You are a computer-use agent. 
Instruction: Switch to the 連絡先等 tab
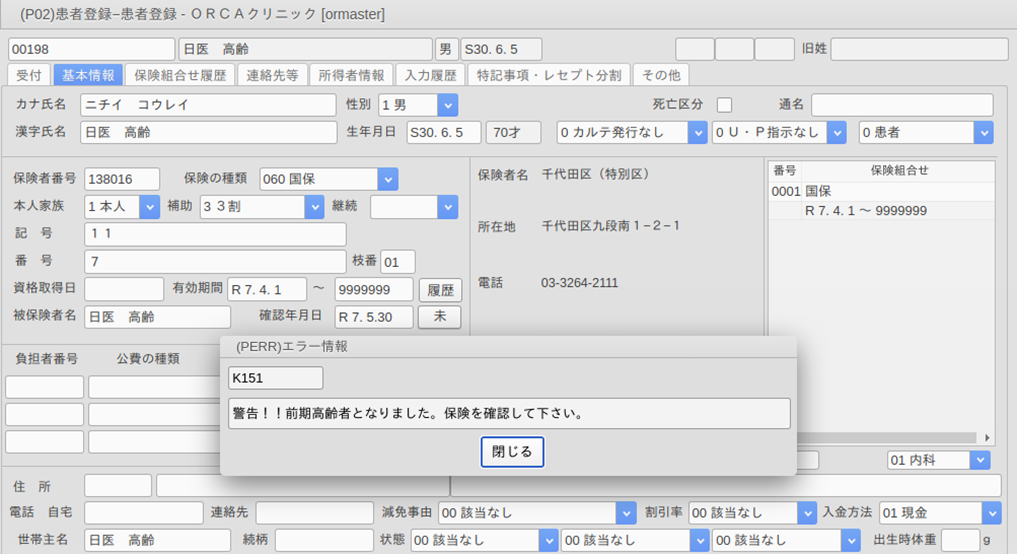[272, 75]
